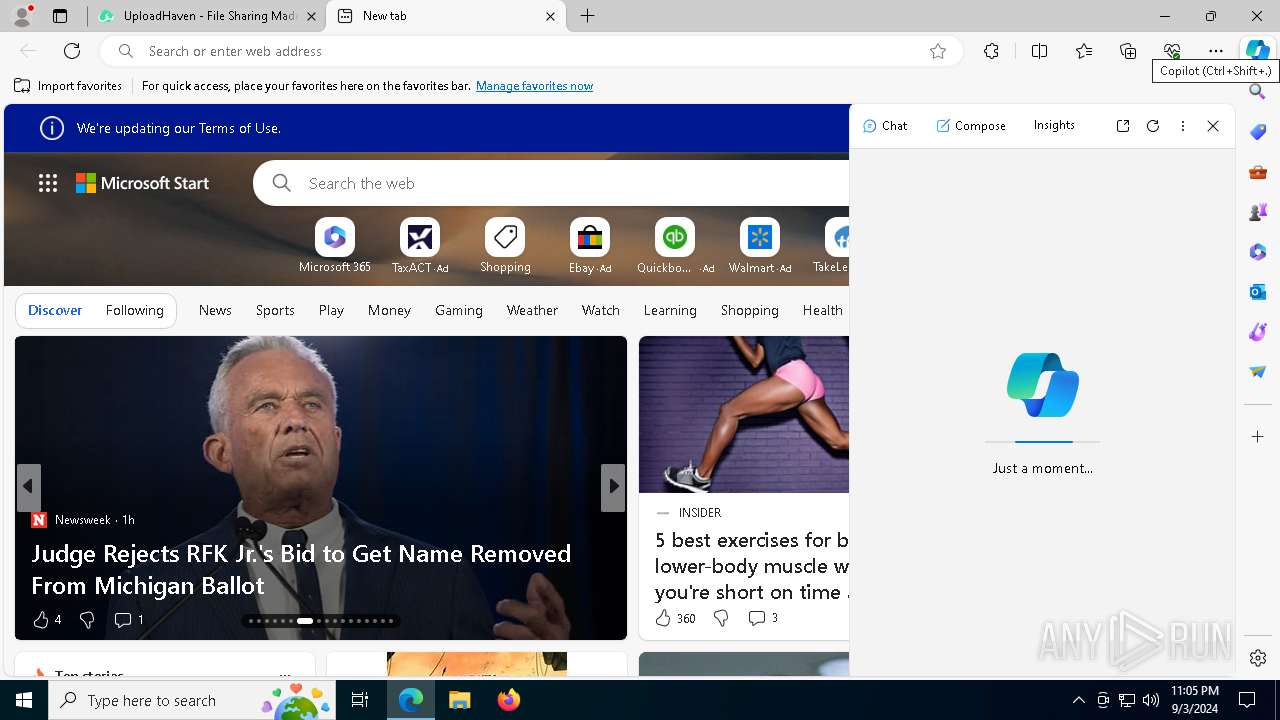Screen dimensions: 1280x720
Task: Open the browser profile avatar
Action: coord(22,16)
